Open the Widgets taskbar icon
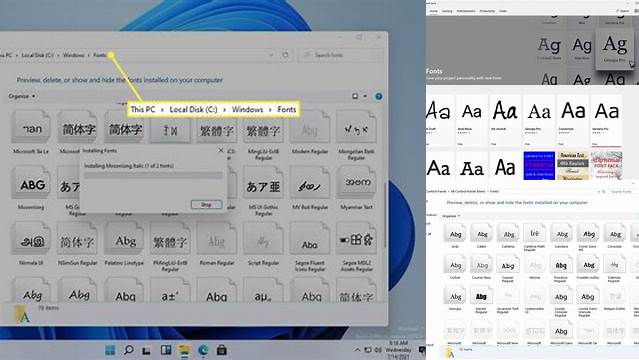This screenshot has width=639, height=360. pyautogui.click(x=166, y=350)
